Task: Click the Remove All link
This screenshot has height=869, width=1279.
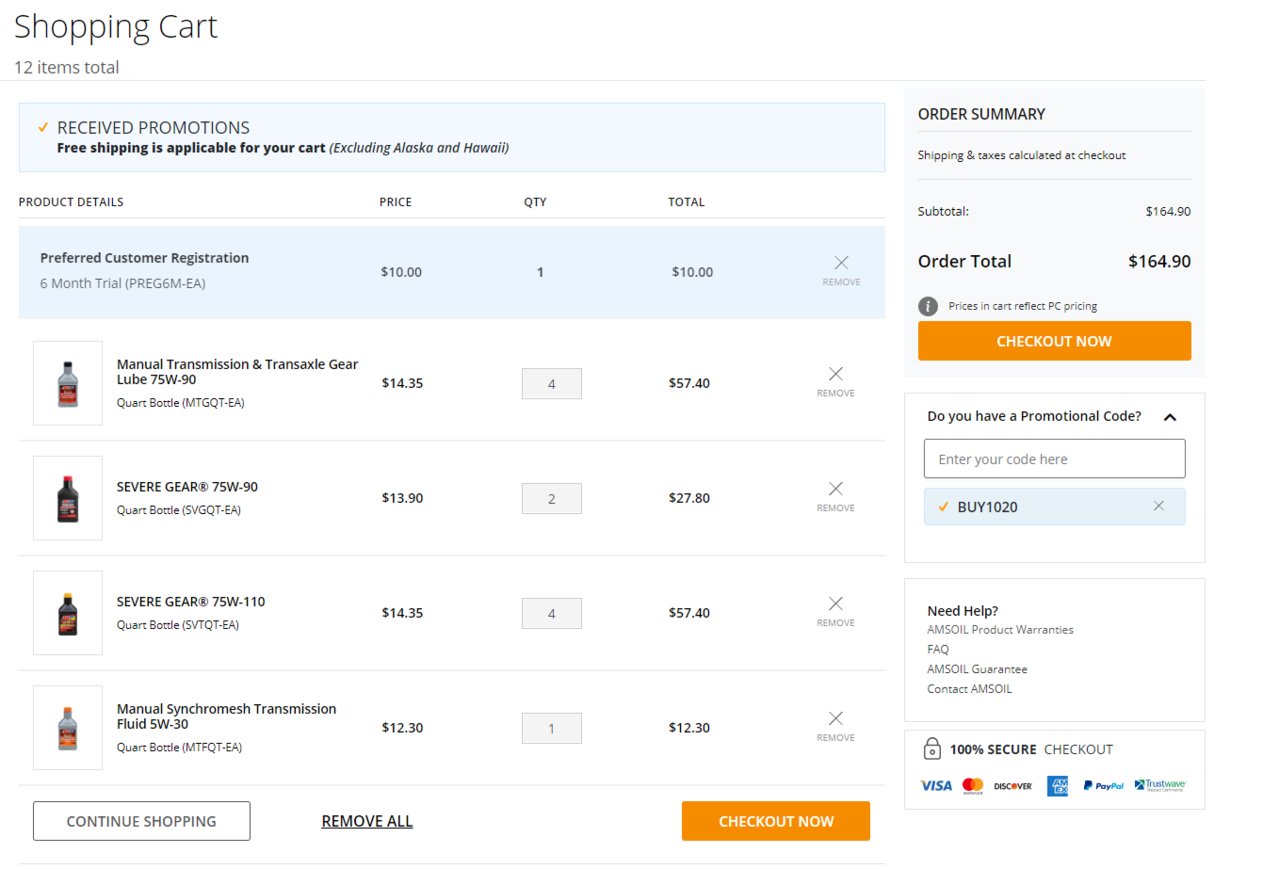Action: tap(367, 821)
